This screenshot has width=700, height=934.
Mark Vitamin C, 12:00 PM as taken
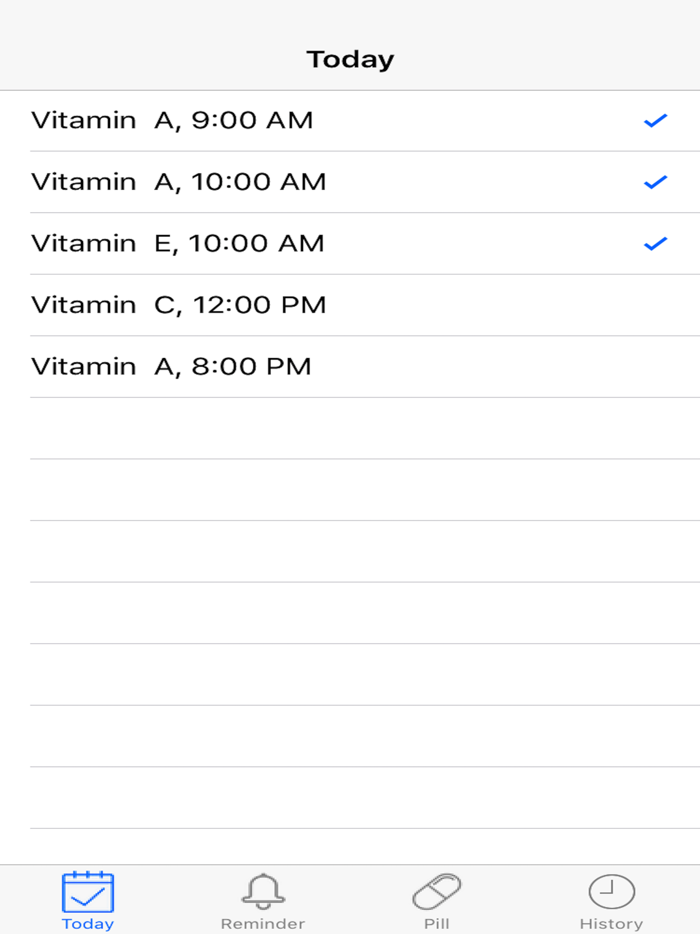(x=350, y=304)
